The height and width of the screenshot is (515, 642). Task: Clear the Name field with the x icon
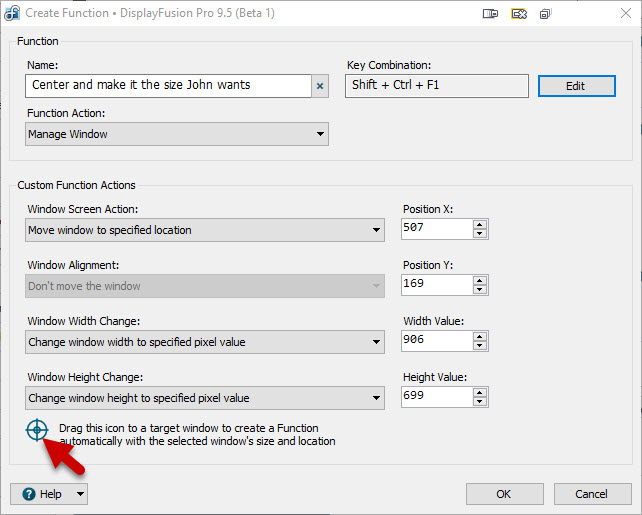click(320, 86)
